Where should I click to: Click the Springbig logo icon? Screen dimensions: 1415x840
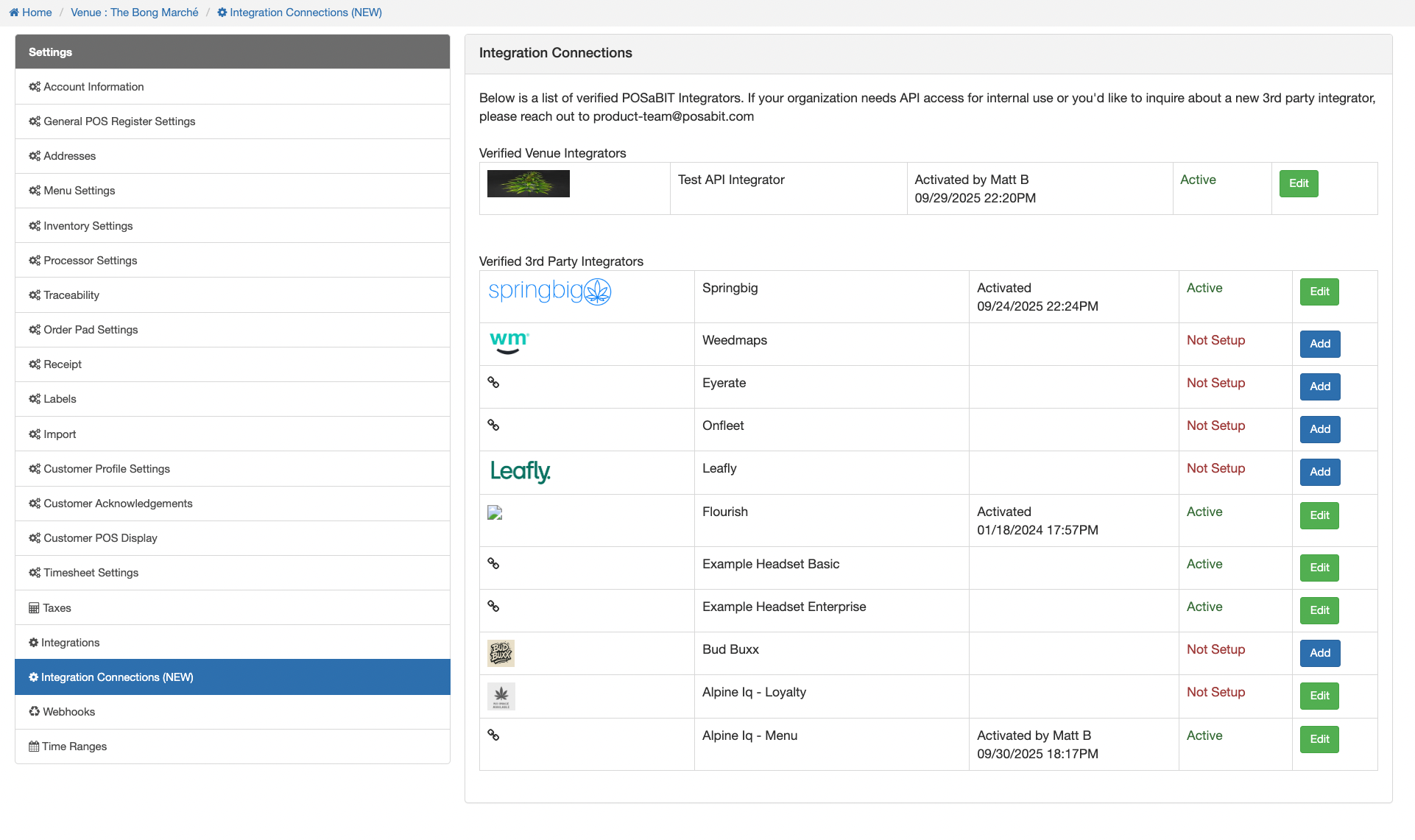pos(549,292)
